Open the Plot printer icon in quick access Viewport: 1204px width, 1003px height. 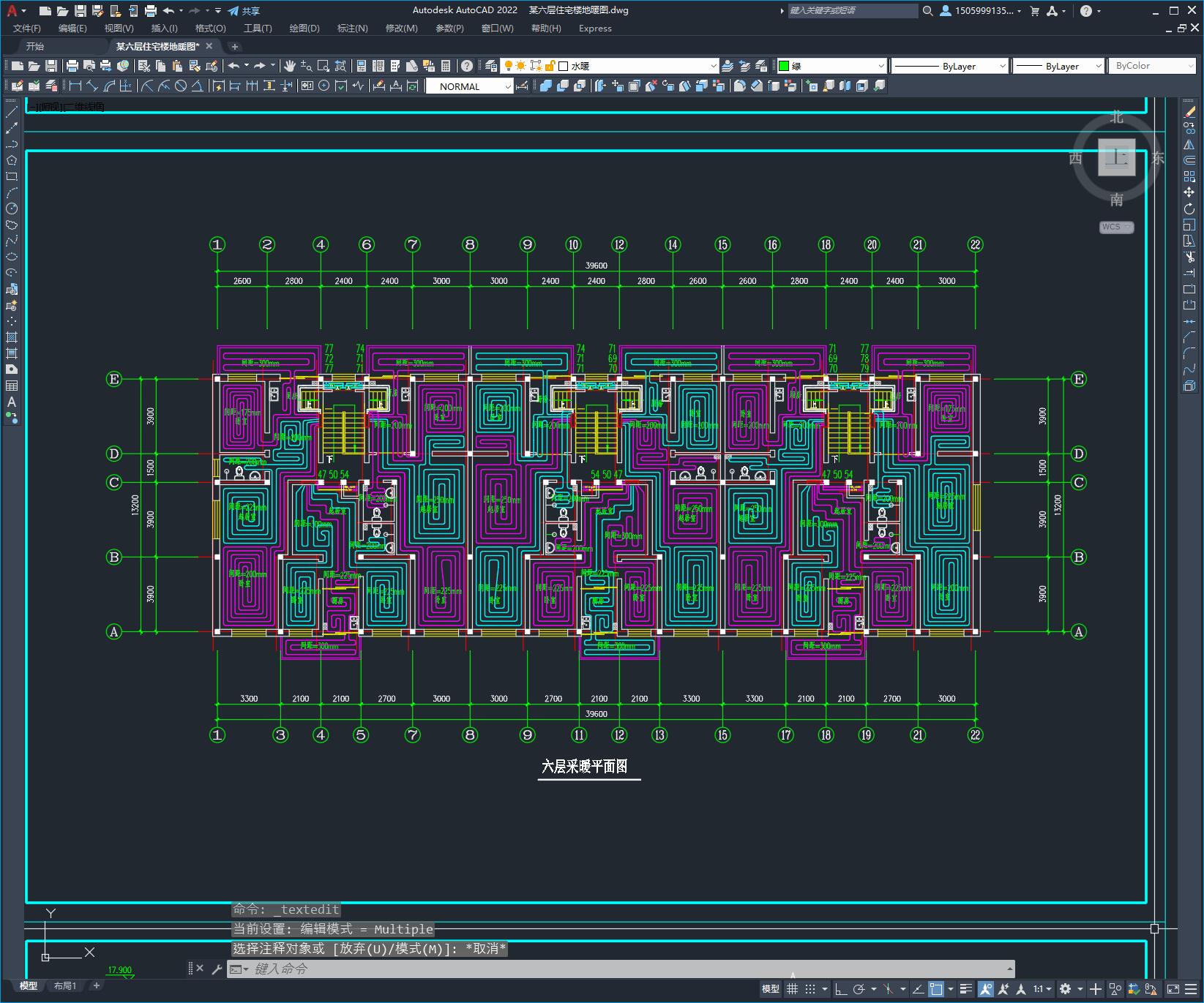pos(151,11)
